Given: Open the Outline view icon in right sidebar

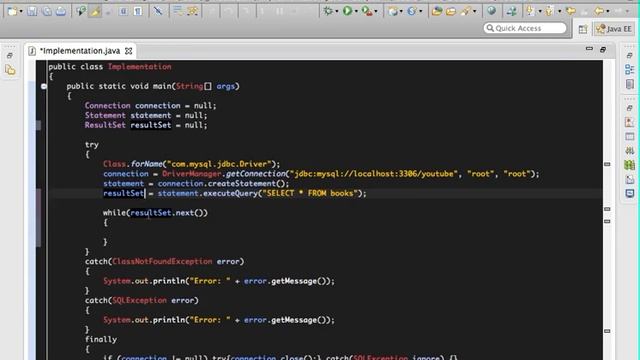Looking at the screenshot, I should coord(630,69).
